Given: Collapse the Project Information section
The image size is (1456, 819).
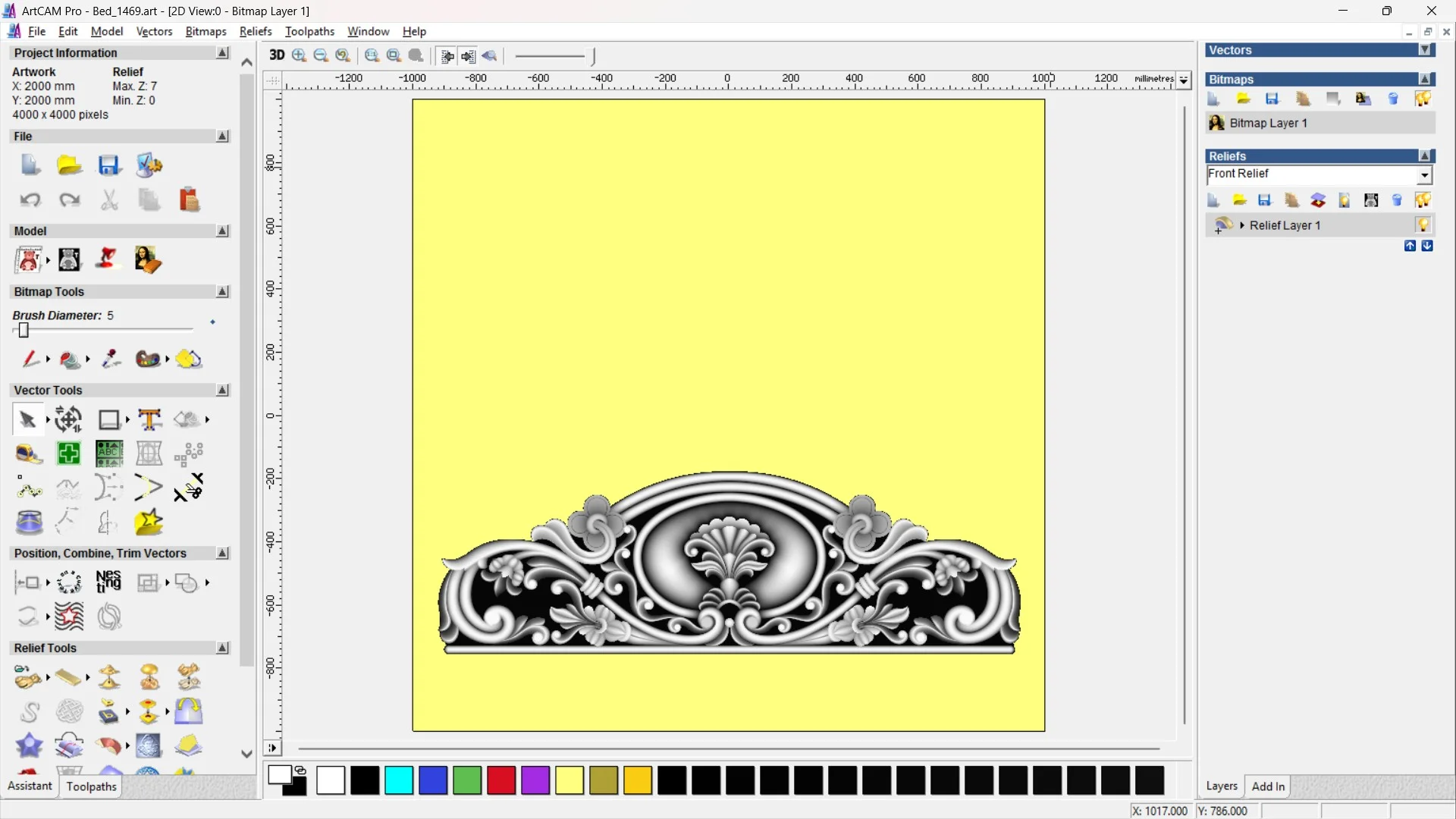Looking at the screenshot, I should [222, 53].
